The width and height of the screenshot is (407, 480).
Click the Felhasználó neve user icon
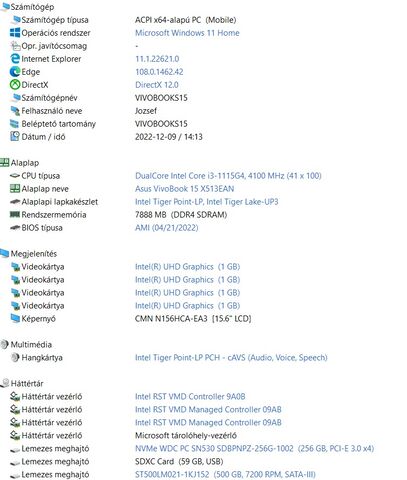[x=15, y=111]
